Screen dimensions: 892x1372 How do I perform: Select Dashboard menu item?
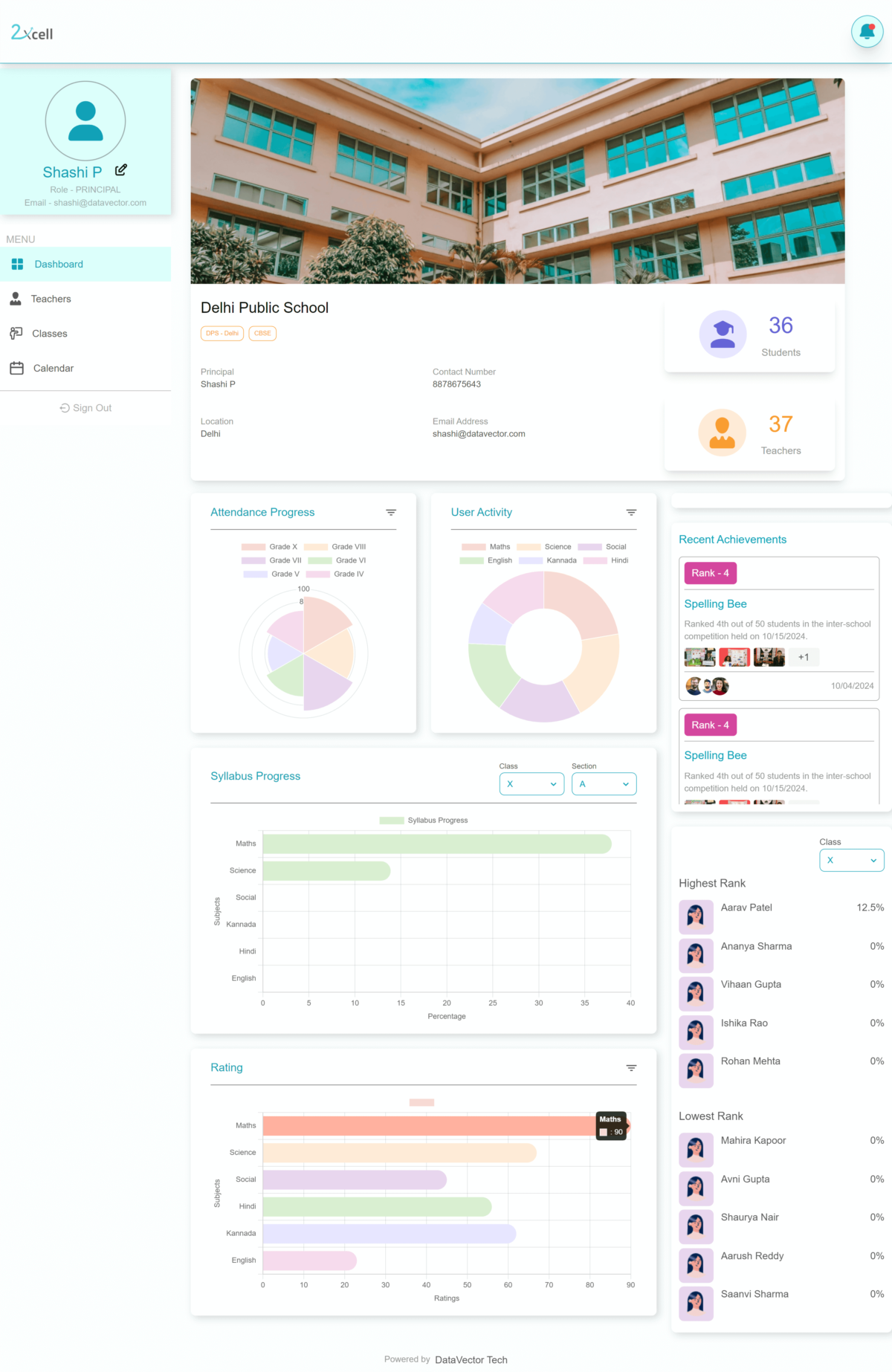[85, 264]
